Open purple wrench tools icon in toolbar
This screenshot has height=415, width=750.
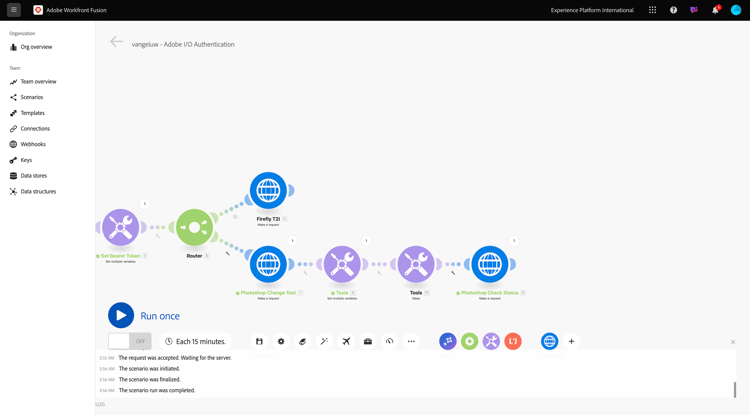pyautogui.click(x=491, y=341)
